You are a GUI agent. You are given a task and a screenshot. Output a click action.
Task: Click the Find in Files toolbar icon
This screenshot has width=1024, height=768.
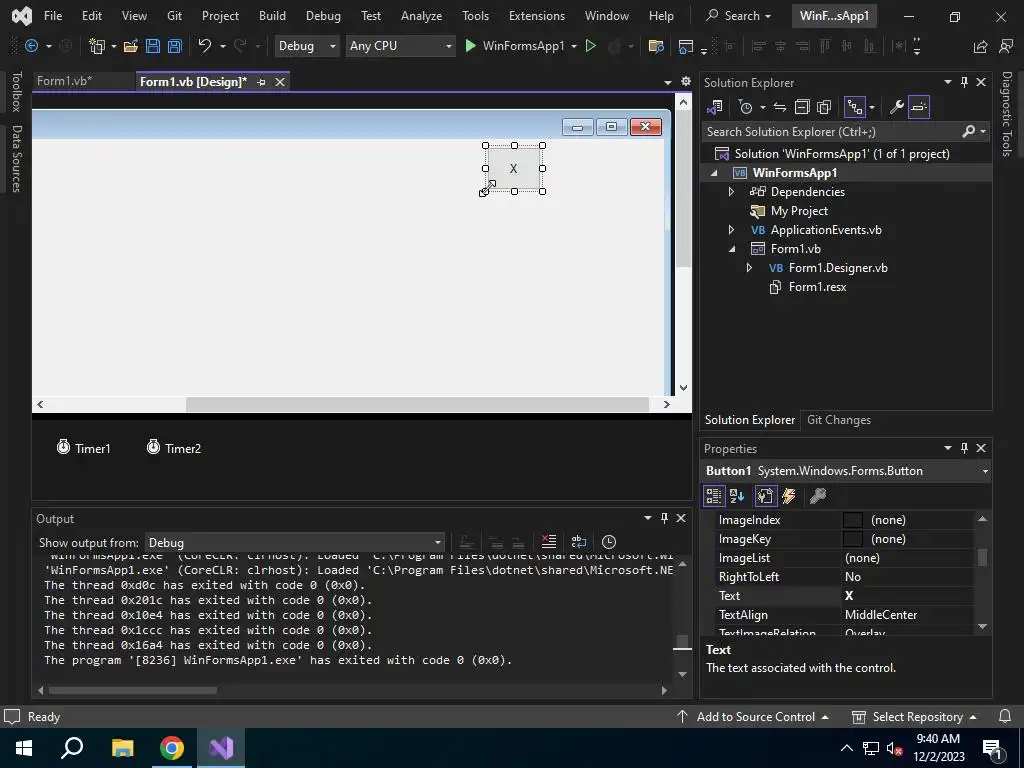(656, 46)
